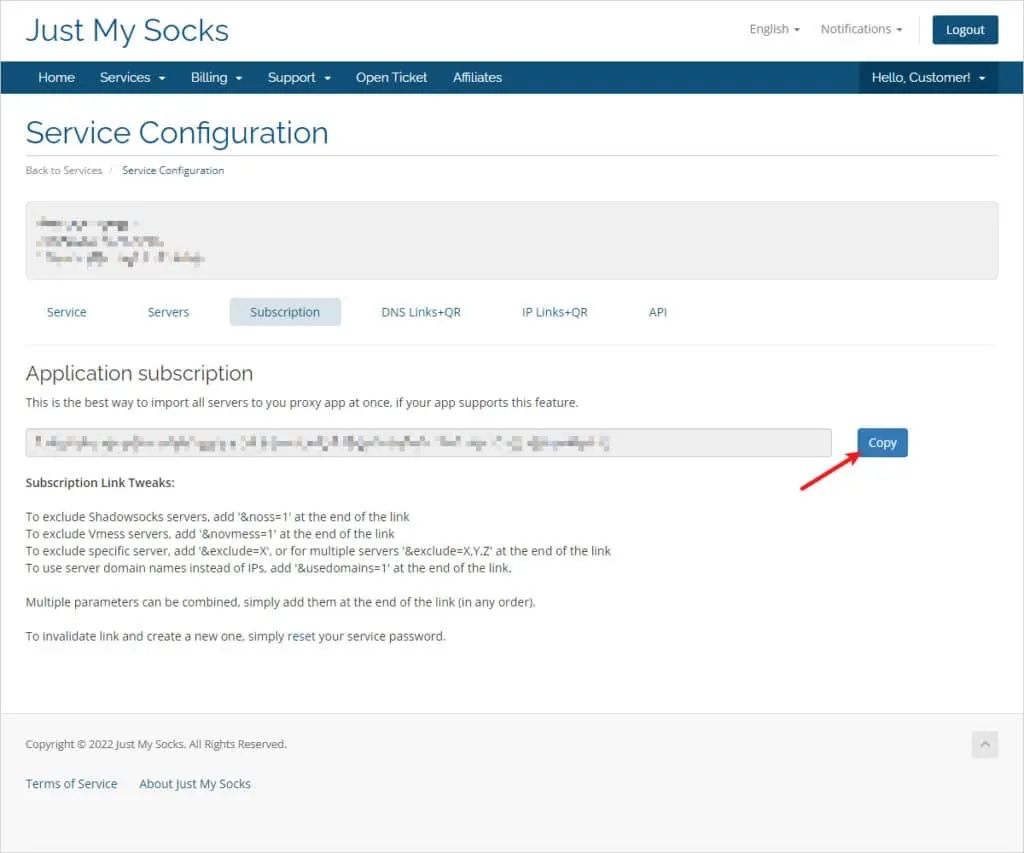Navigate to Affiliates page
The height and width of the screenshot is (853, 1024).
point(477,78)
